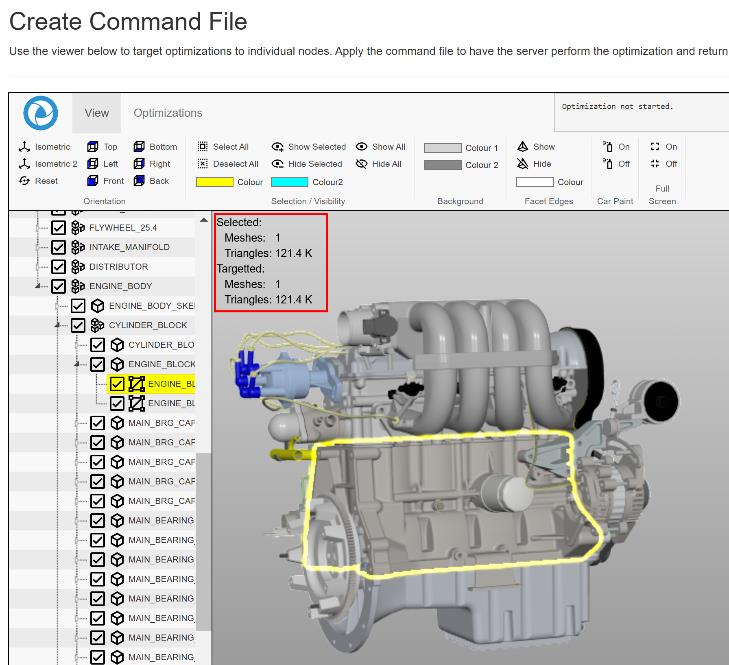
Task: Collapse the ENGINE_BLOCK tree node
Action: click(x=77, y=364)
